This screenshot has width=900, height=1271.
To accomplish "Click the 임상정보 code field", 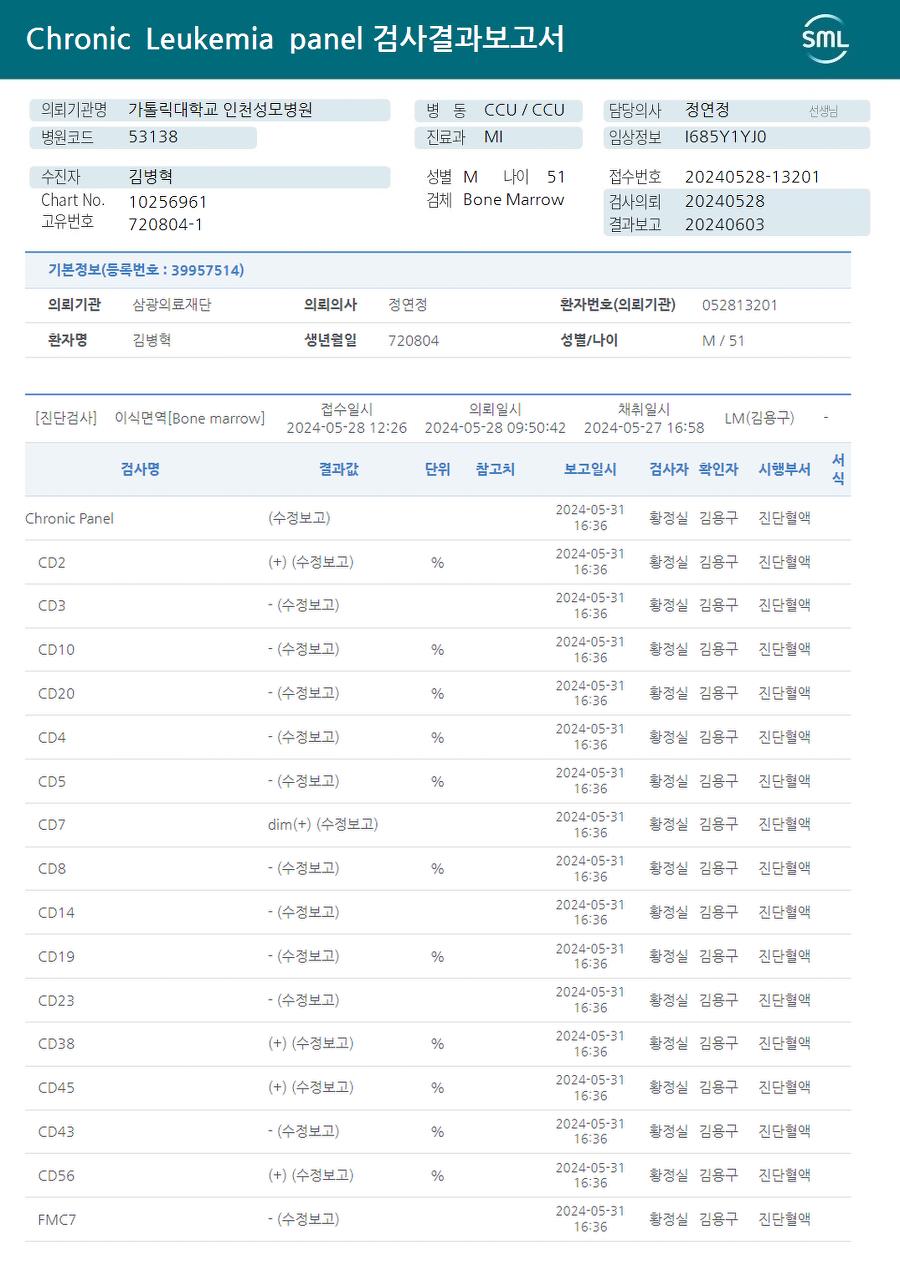I will [725, 137].
